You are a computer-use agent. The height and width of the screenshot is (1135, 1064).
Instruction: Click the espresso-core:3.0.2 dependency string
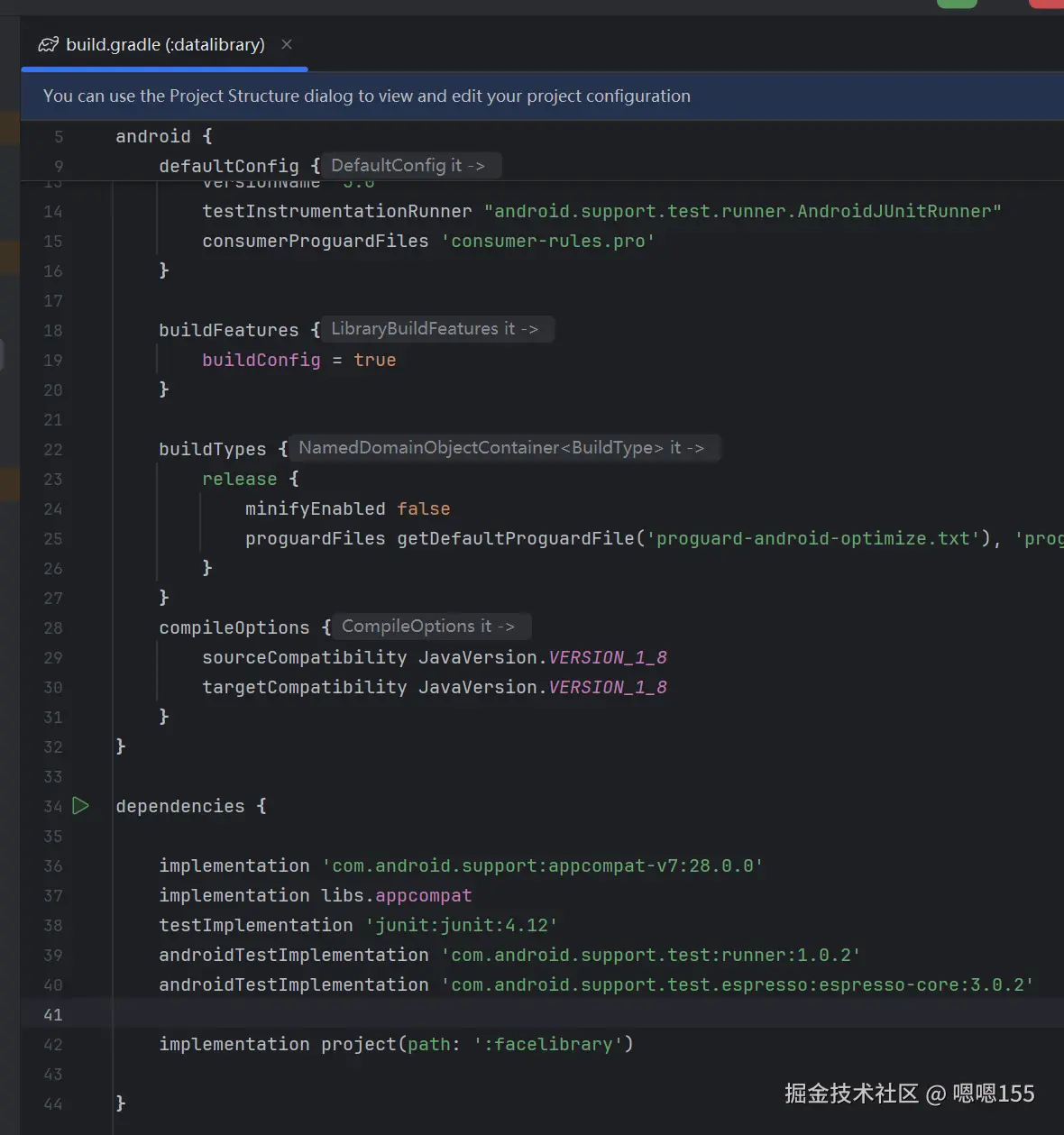(x=738, y=984)
